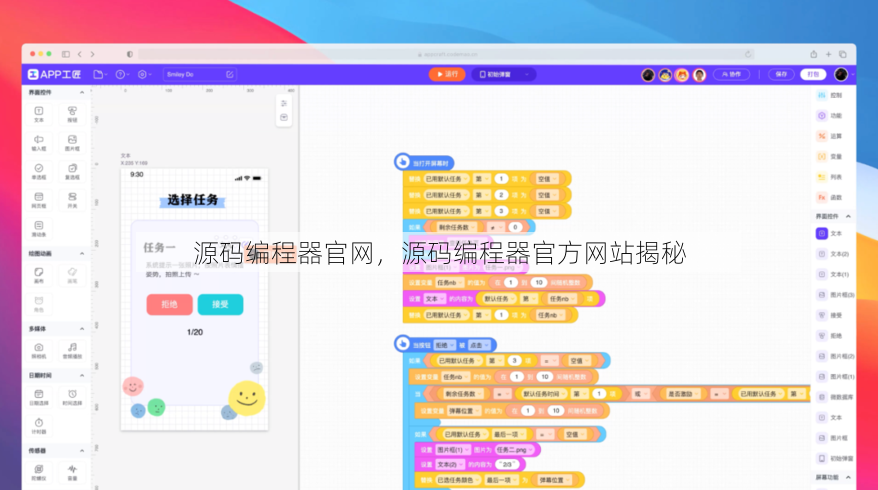This screenshot has height=490, width=878.
Task: Collapse the 传感器 section
Action: pyautogui.click(x=82, y=450)
